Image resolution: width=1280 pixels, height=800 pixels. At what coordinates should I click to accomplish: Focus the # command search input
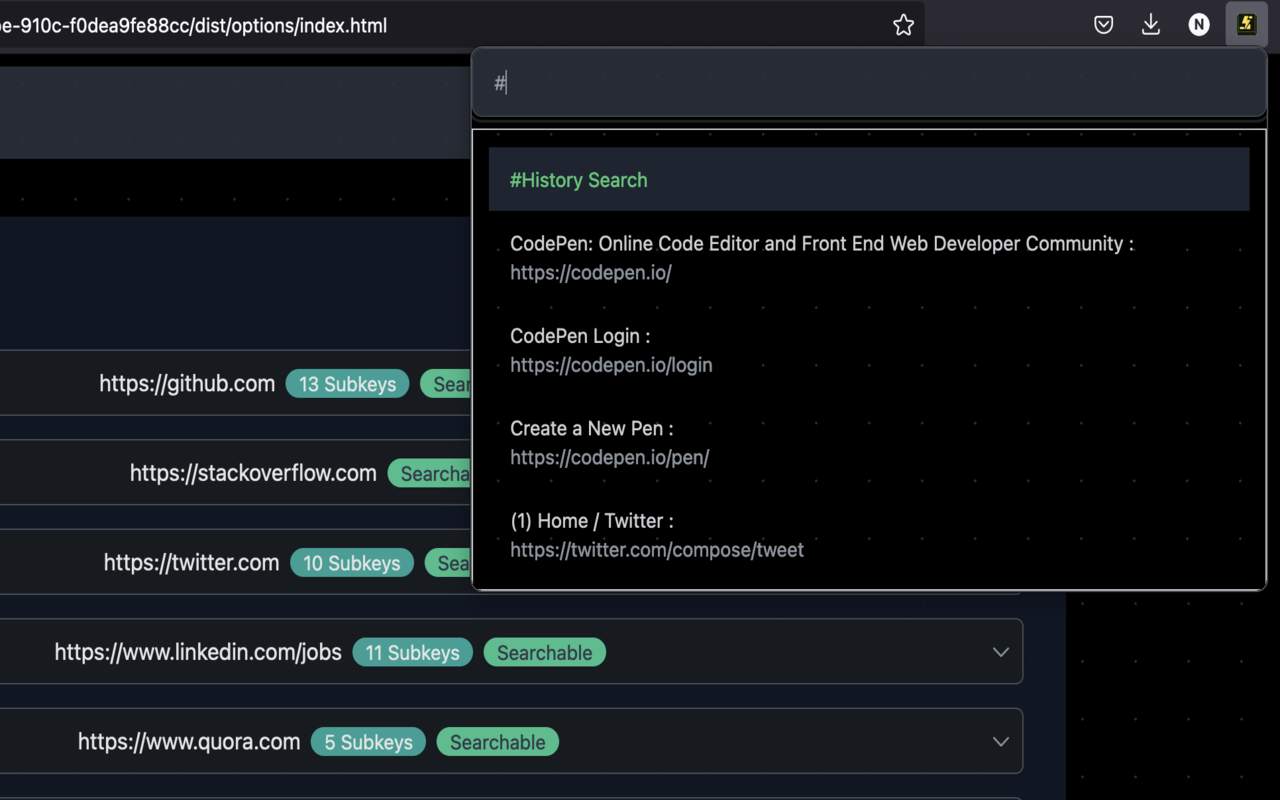pyautogui.click(x=869, y=83)
